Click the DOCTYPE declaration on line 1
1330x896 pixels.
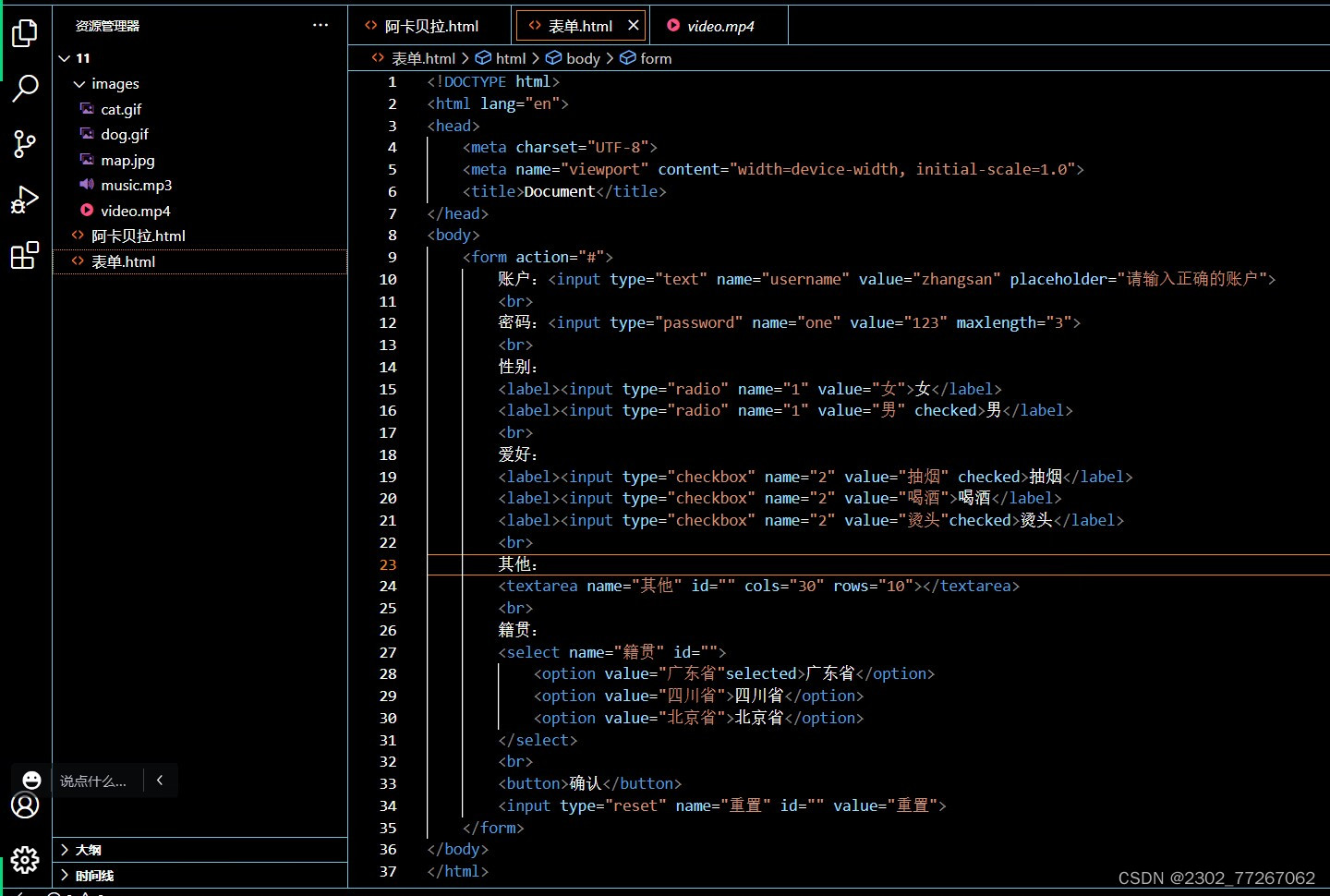coord(493,81)
